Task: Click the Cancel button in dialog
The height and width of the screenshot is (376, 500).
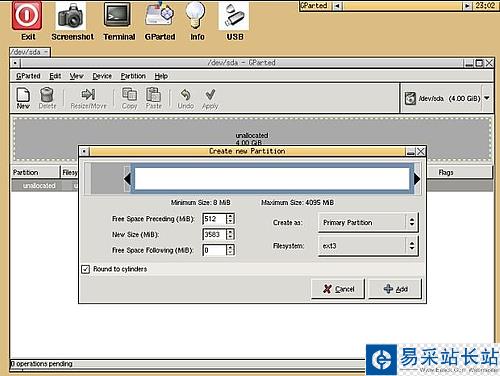Action: point(338,289)
